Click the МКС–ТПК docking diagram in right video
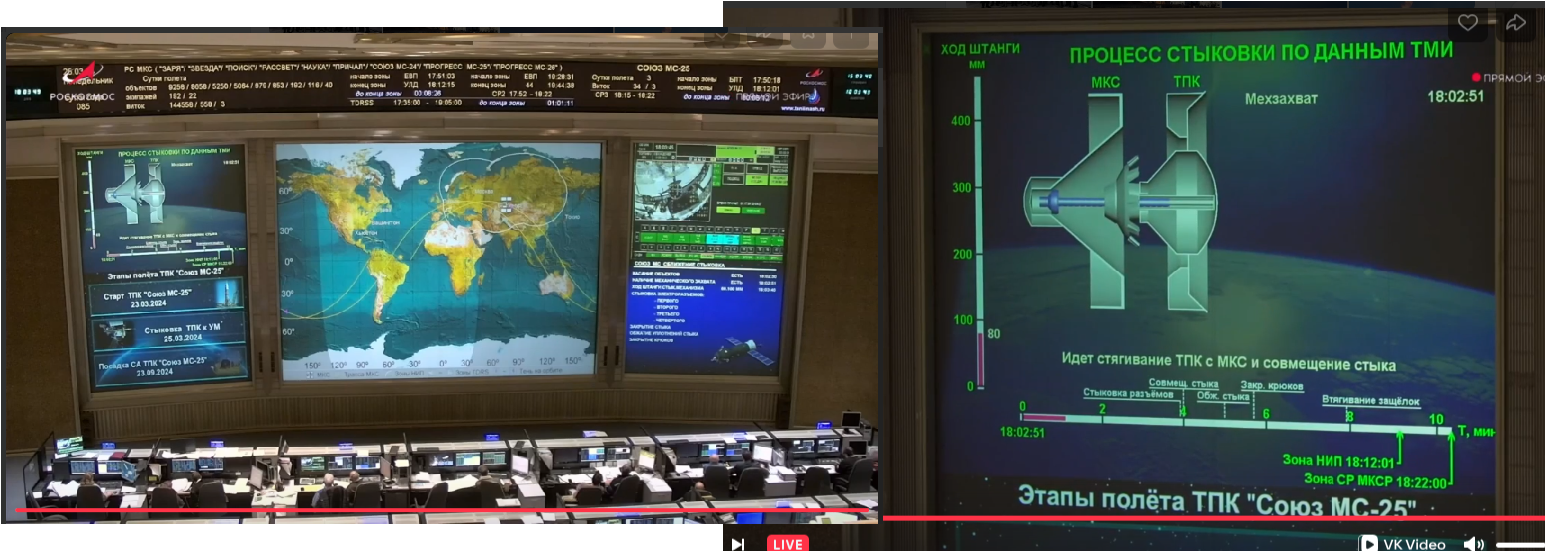Image resolution: width=1545 pixels, height=551 pixels. point(1120,200)
